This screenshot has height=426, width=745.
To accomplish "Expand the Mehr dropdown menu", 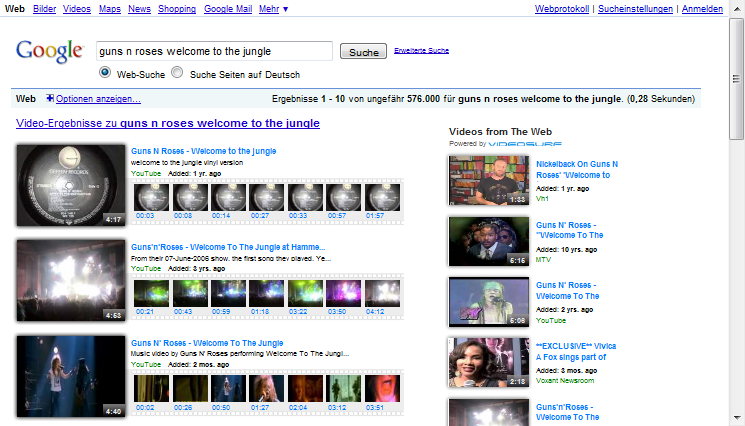I will pyautogui.click(x=273, y=9).
